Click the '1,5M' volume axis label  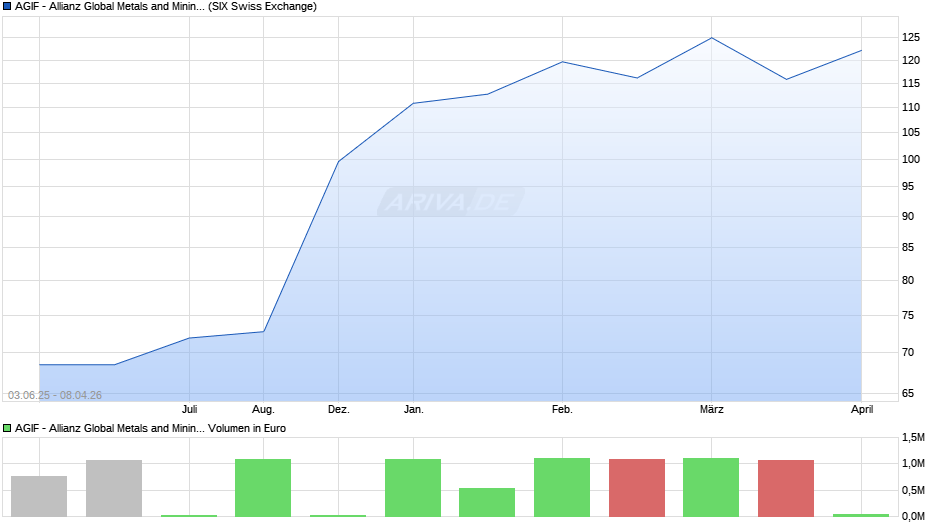913,438
